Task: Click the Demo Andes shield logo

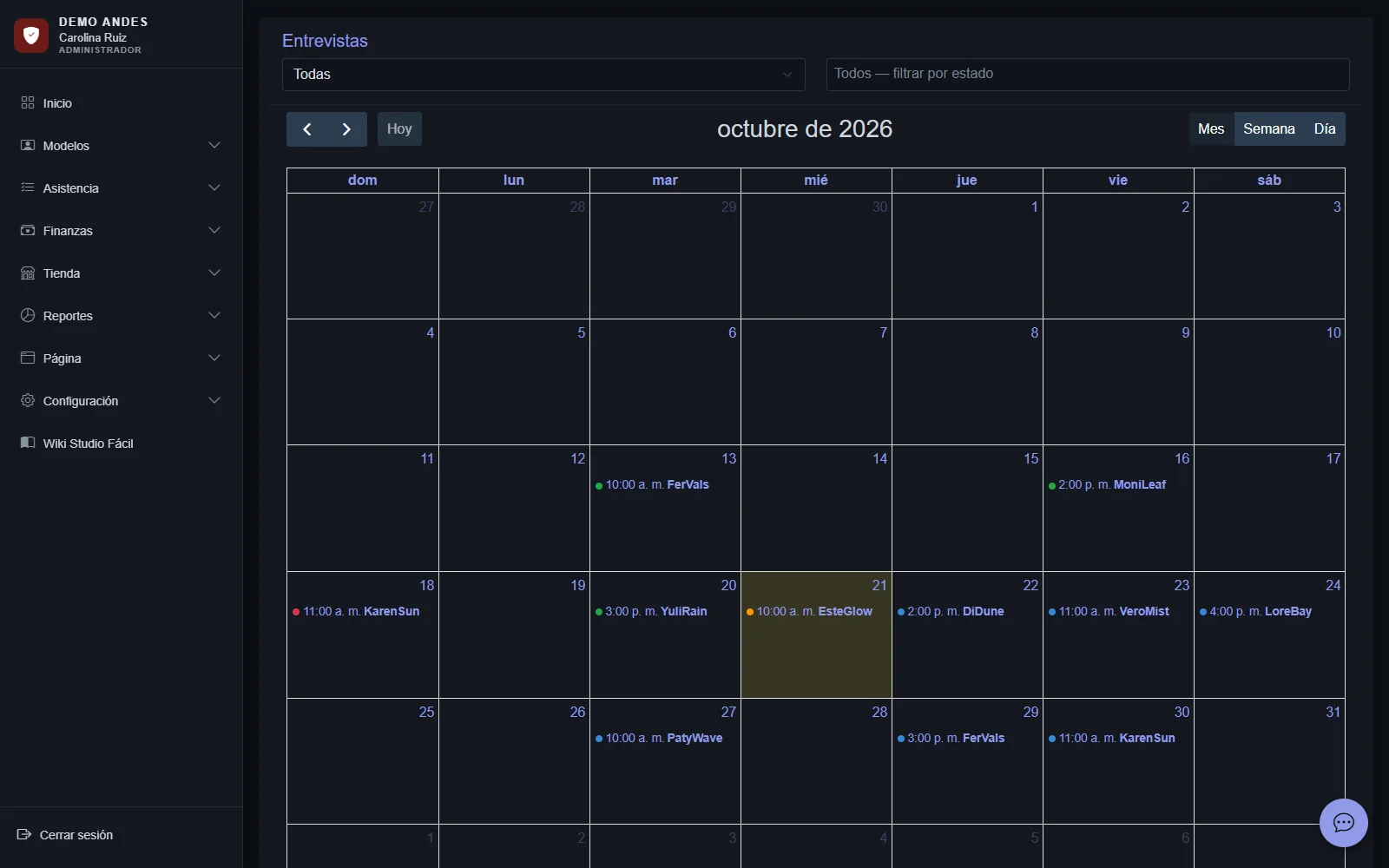Action: (x=31, y=35)
